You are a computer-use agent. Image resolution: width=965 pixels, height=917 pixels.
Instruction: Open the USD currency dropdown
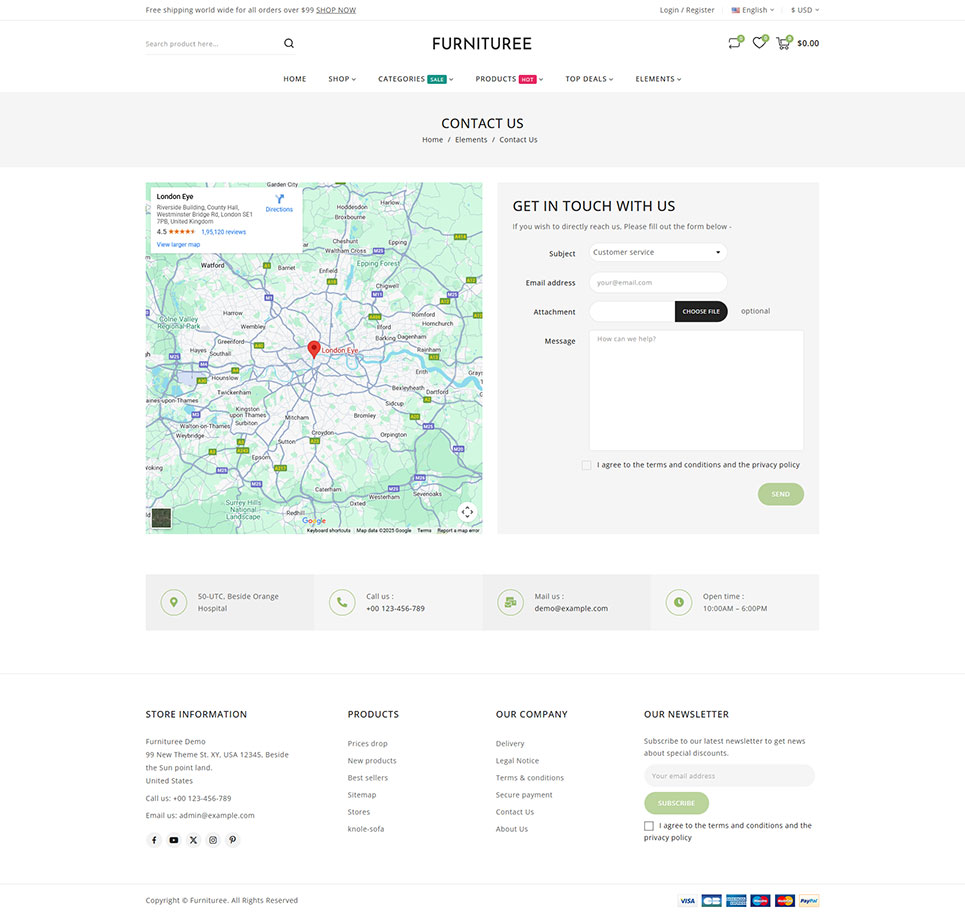point(805,10)
